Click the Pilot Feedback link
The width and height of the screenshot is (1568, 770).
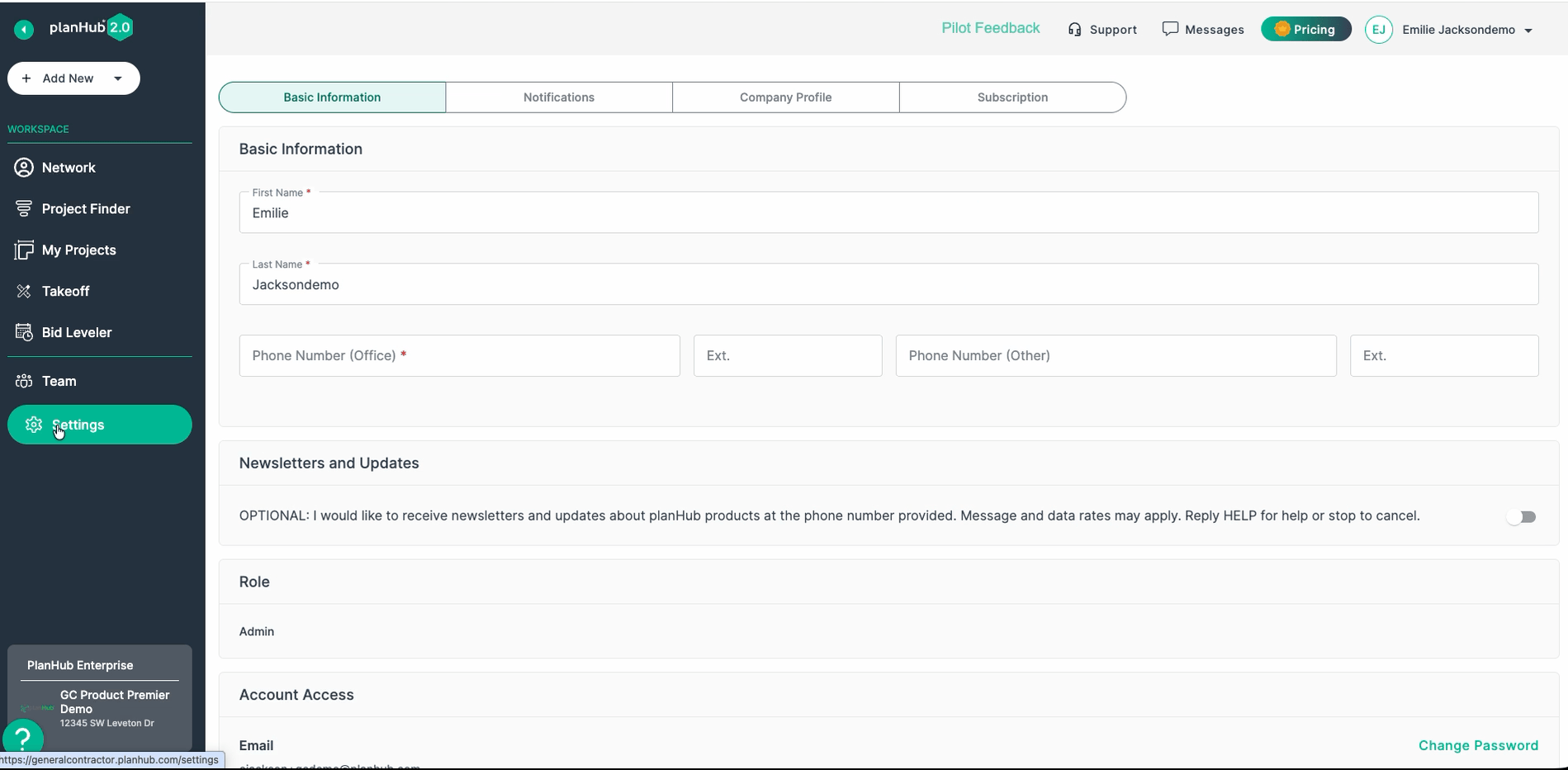pyautogui.click(x=991, y=28)
